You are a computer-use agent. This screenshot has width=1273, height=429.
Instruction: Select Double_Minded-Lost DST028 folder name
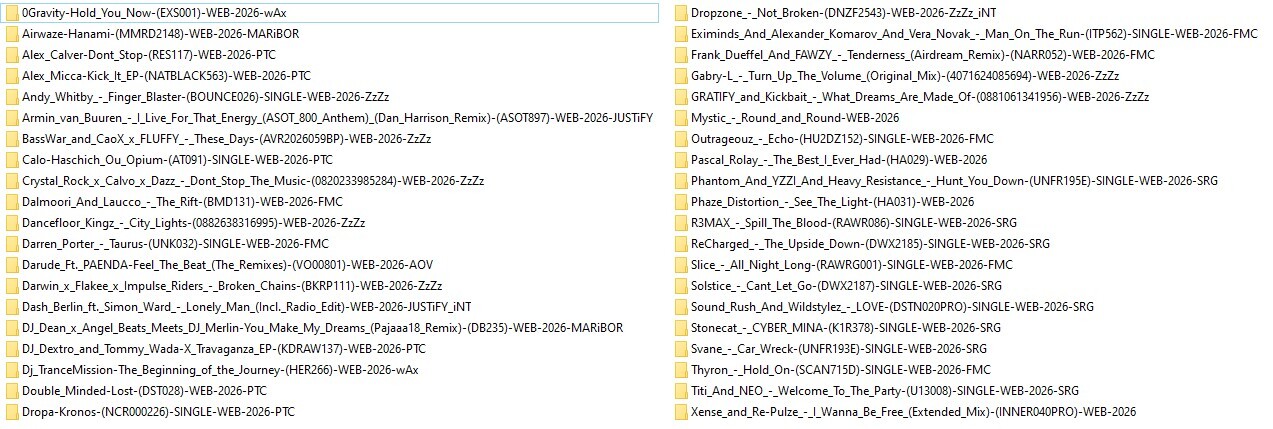click(x=144, y=391)
